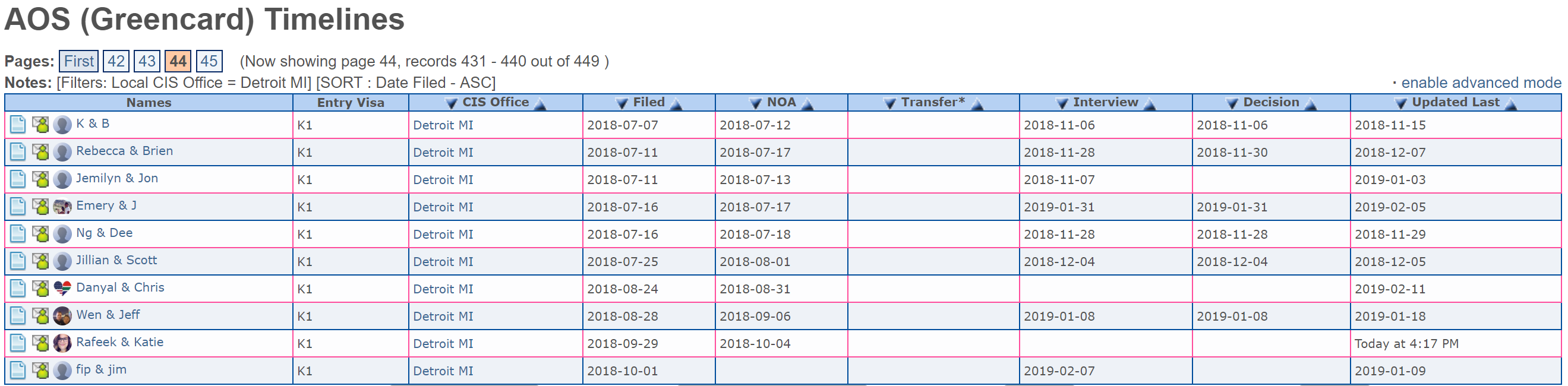The image size is (1568, 386).
Task: Click the message icon beside Ng & Dee
Action: click(x=40, y=234)
